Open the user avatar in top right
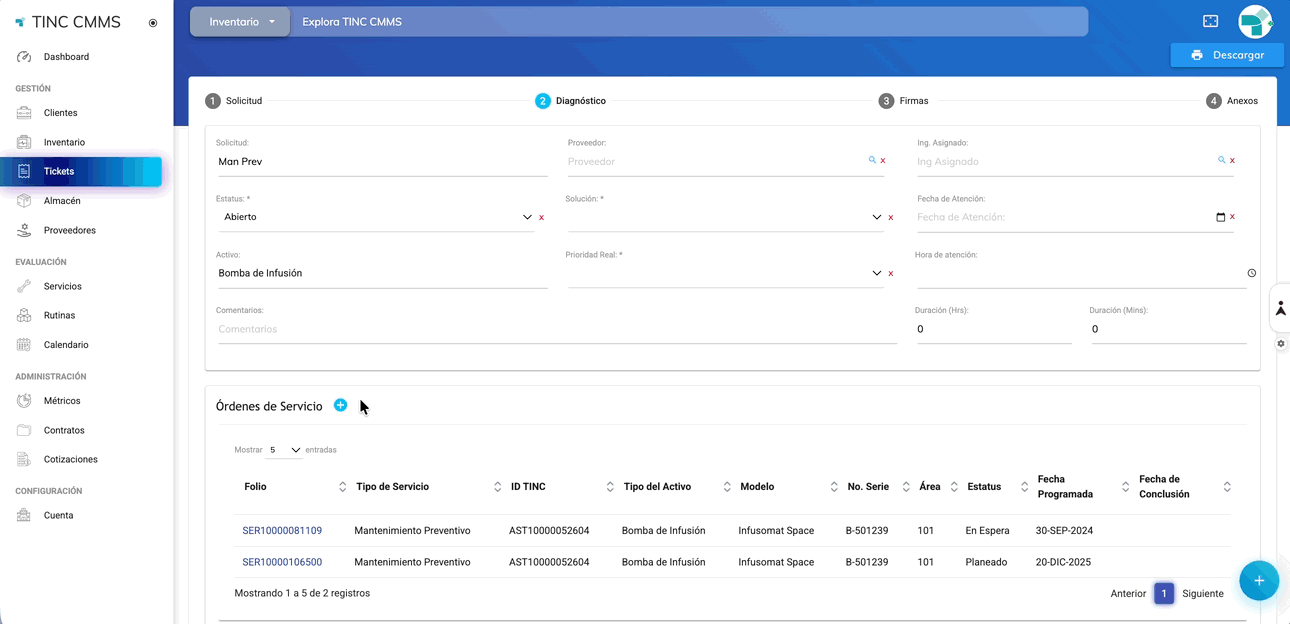The width and height of the screenshot is (1290, 624). click(1254, 21)
